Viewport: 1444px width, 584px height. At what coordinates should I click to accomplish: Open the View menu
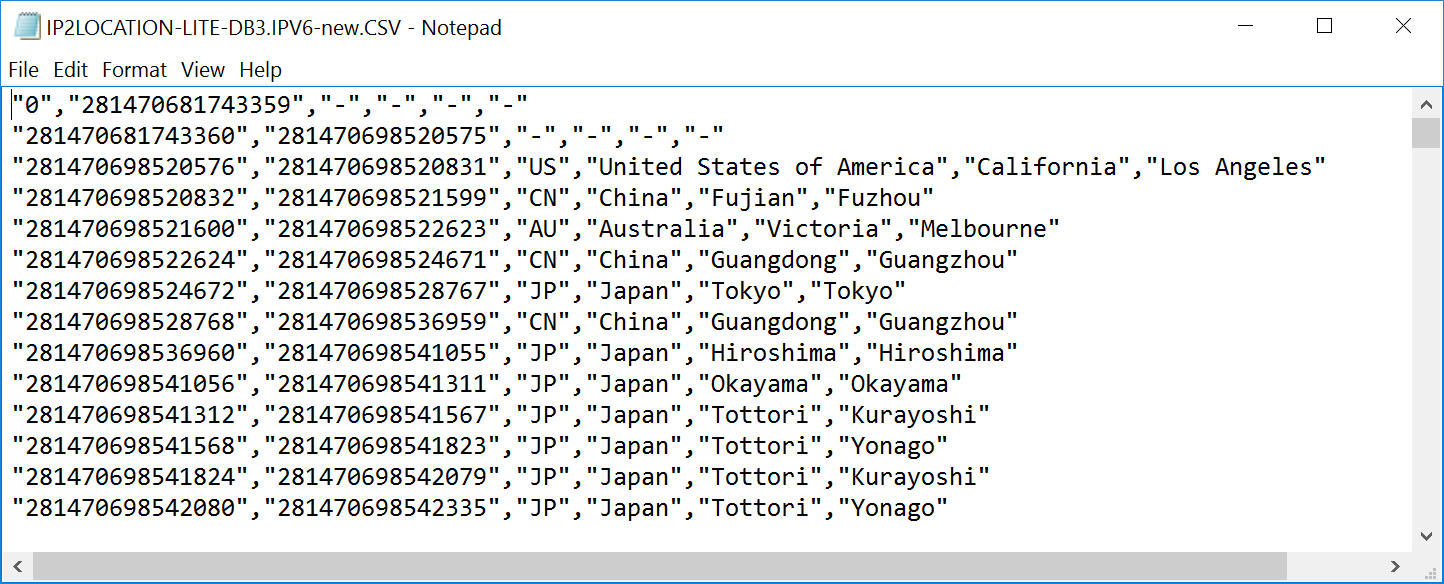coord(203,70)
